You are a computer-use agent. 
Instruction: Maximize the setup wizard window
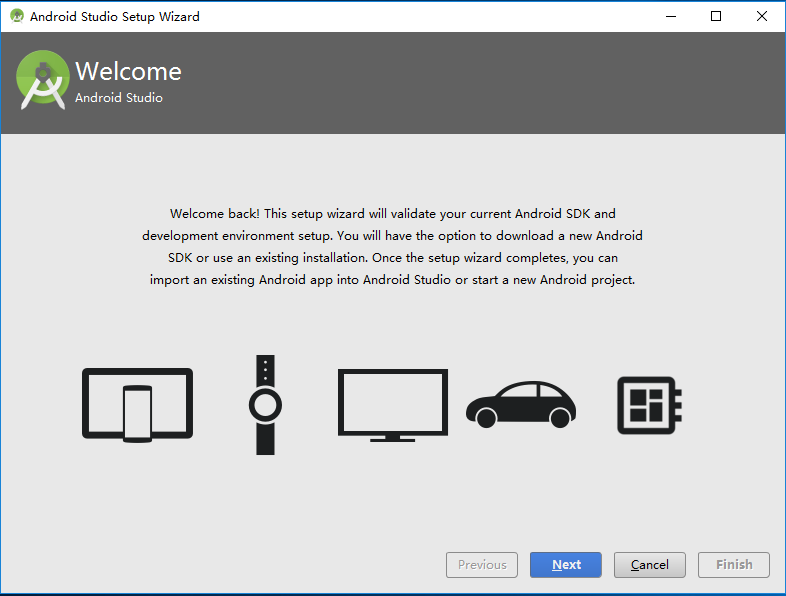(716, 17)
